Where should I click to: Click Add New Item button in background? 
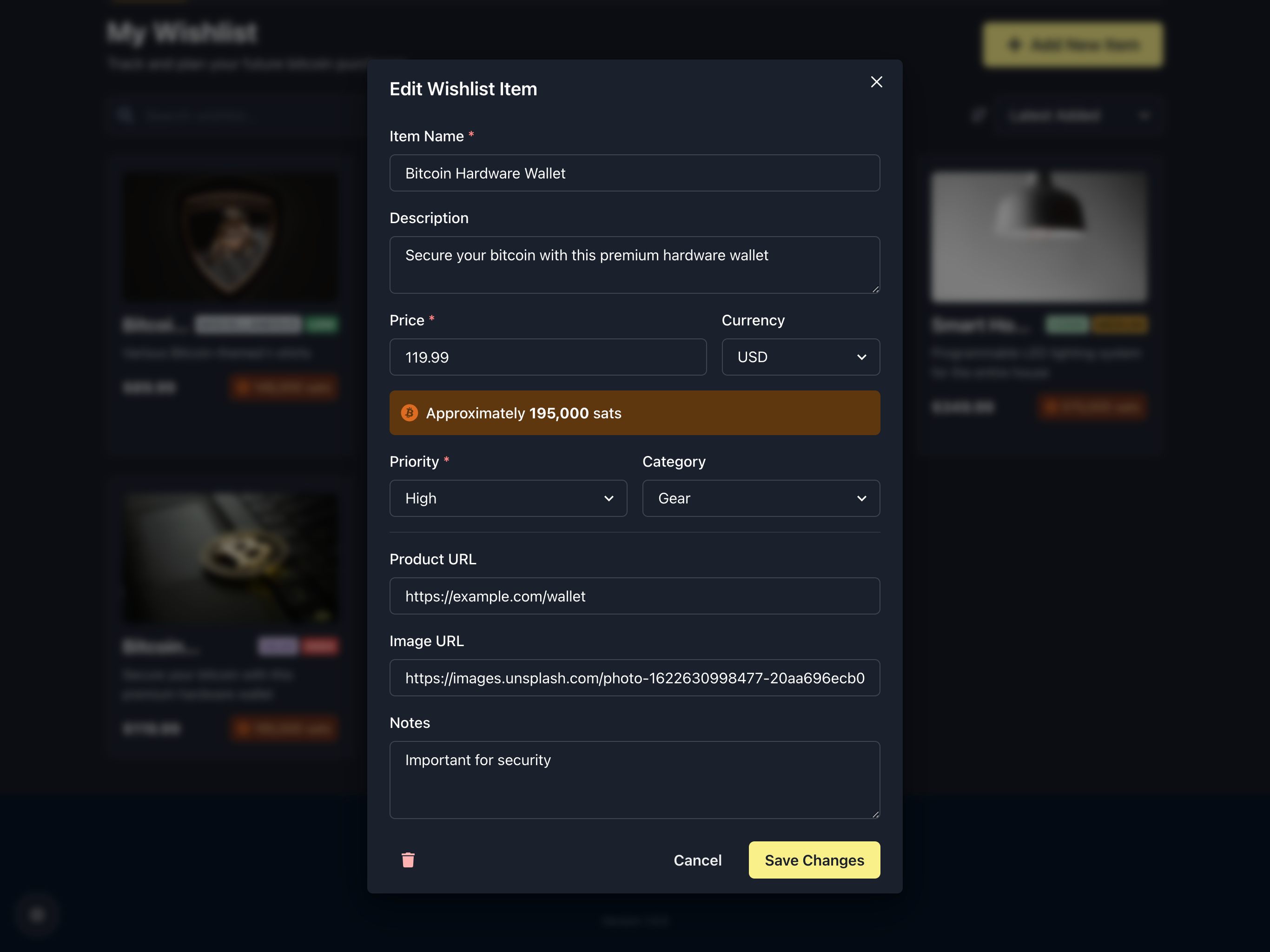coord(1072,45)
